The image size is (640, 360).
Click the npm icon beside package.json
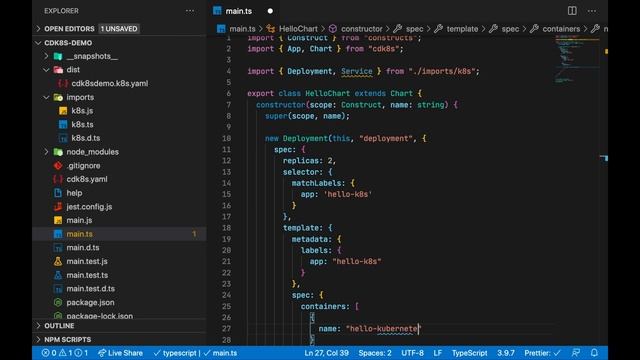pos(58,302)
